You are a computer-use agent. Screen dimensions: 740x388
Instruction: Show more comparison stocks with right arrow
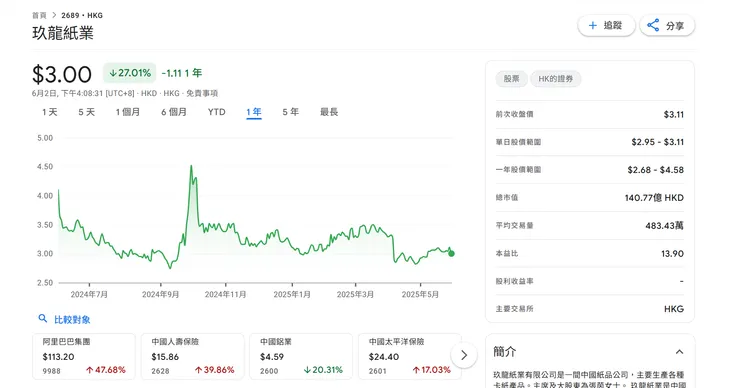pos(464,355)
